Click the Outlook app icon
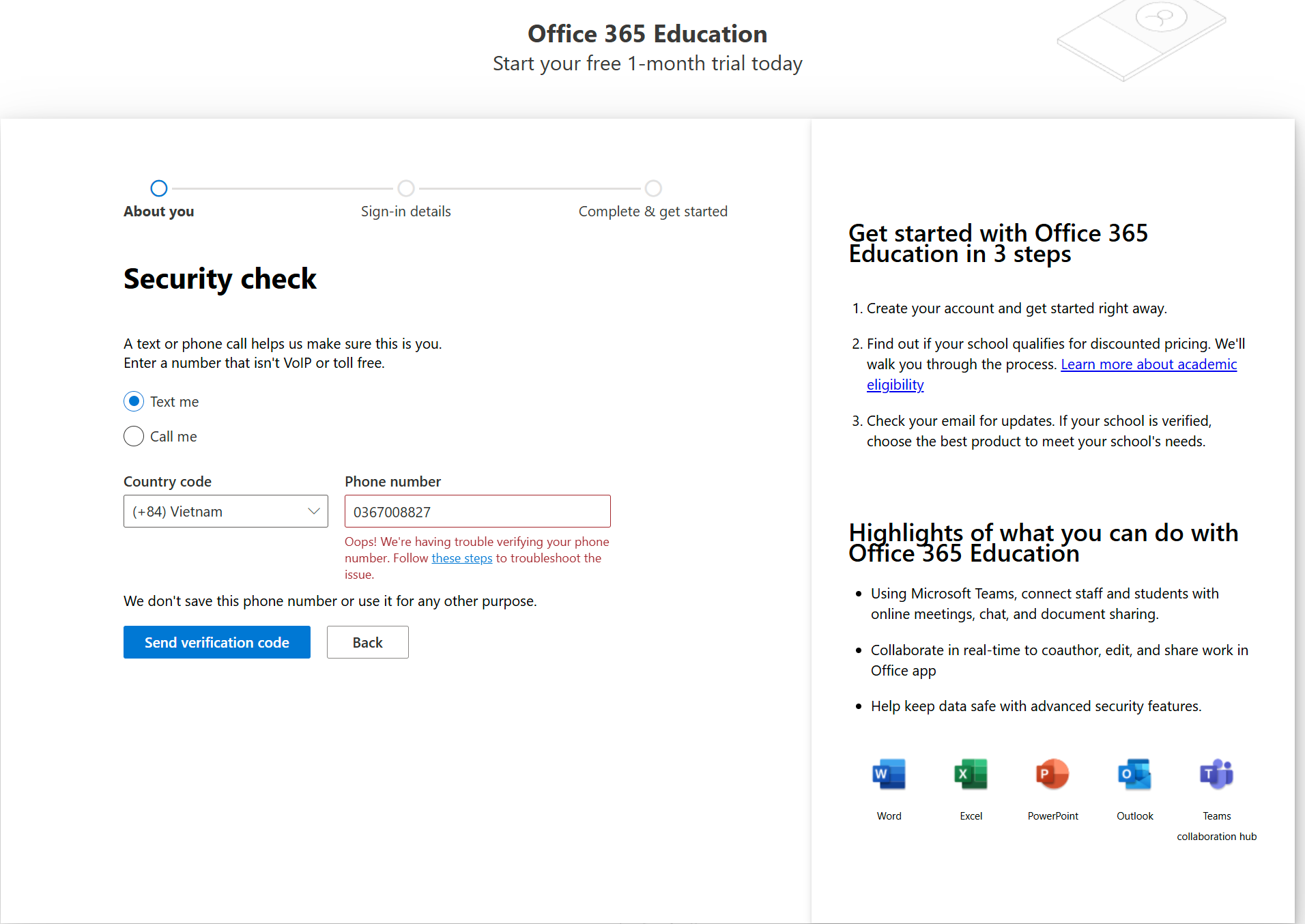The height and width of the screenshot is (924, 1305). click(x=1134, y=774)
